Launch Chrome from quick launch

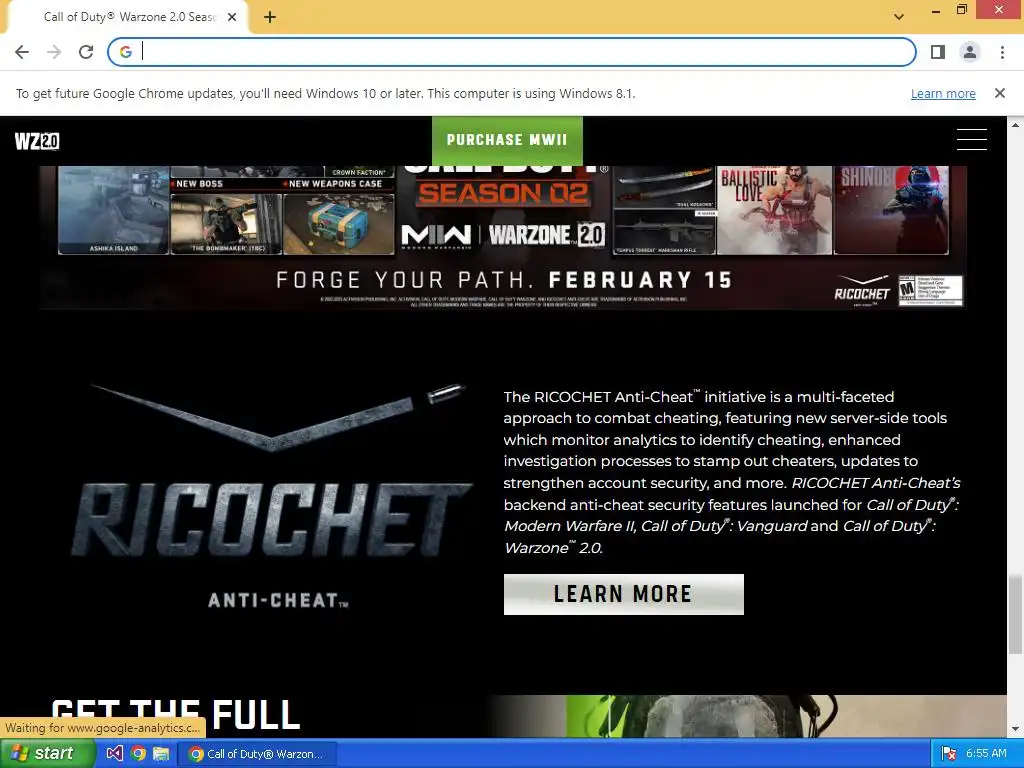pos(138,754)
